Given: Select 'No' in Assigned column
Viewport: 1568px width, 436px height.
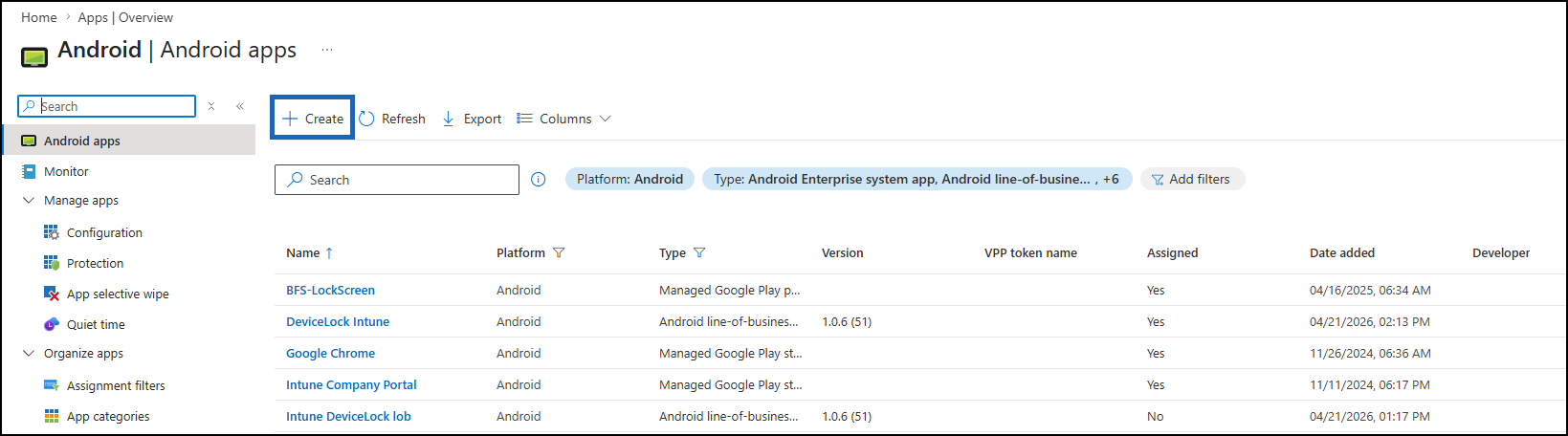Looking at the screenshot, I should 1156,416.
